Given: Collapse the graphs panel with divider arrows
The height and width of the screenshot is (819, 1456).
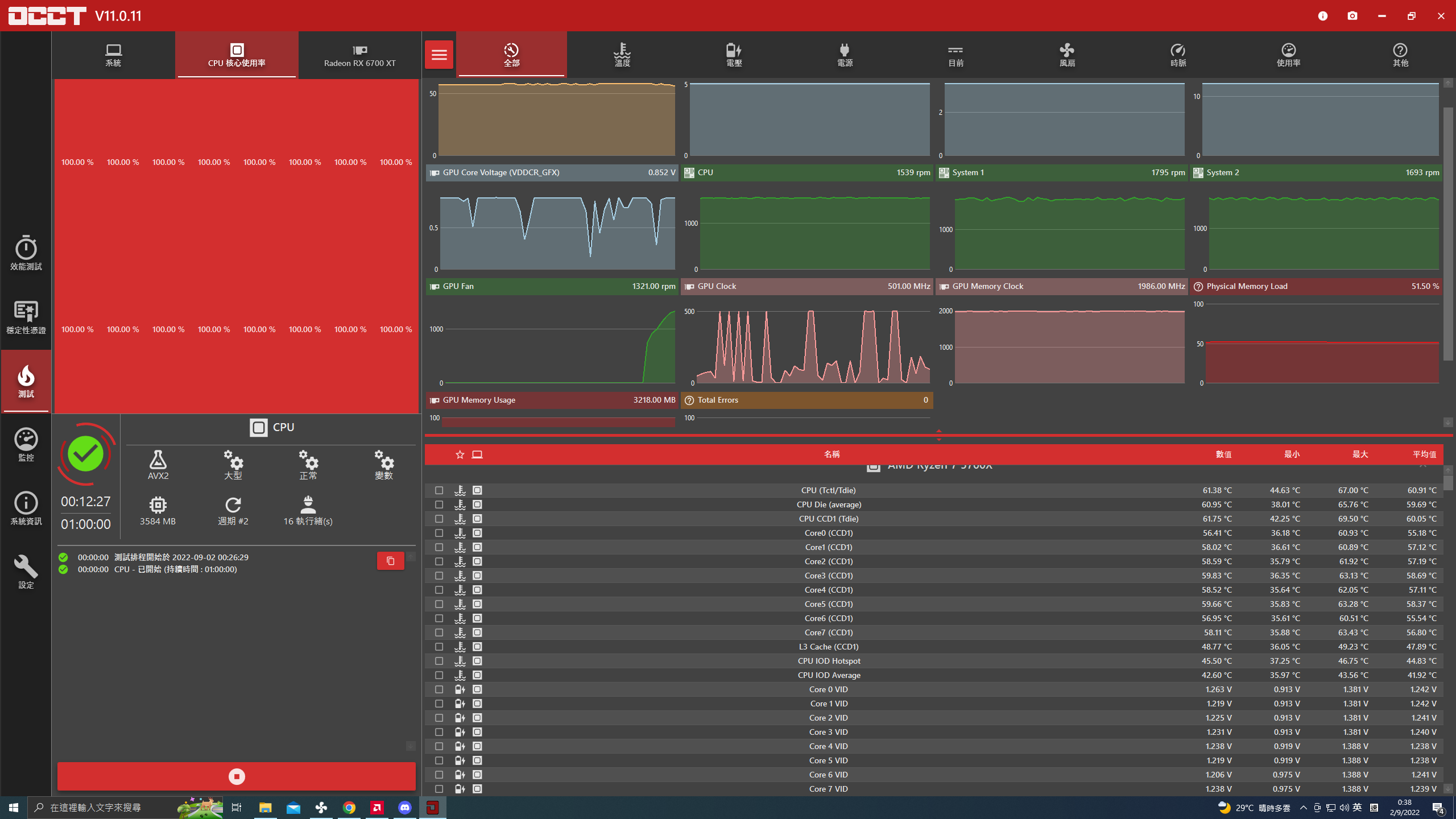Looking at the screenshot, I should click(x=938, y=435).
